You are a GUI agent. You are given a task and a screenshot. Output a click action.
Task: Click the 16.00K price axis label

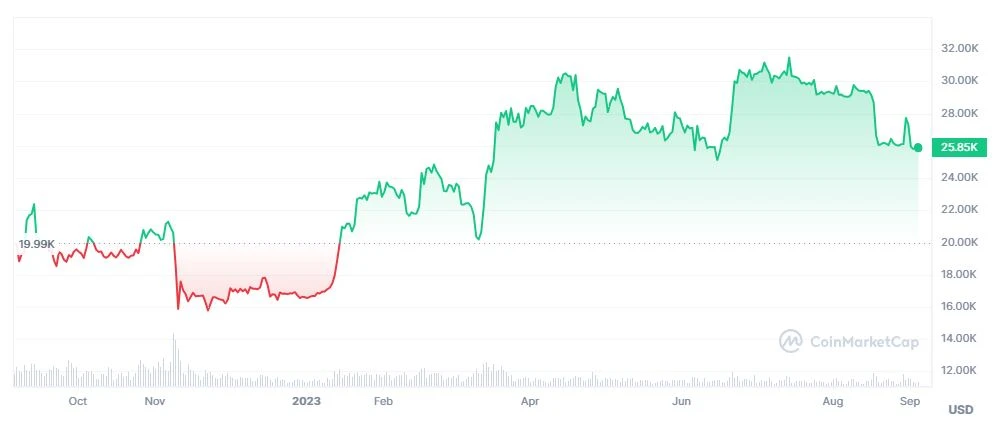pyautogui.click(x=958, y=306)
